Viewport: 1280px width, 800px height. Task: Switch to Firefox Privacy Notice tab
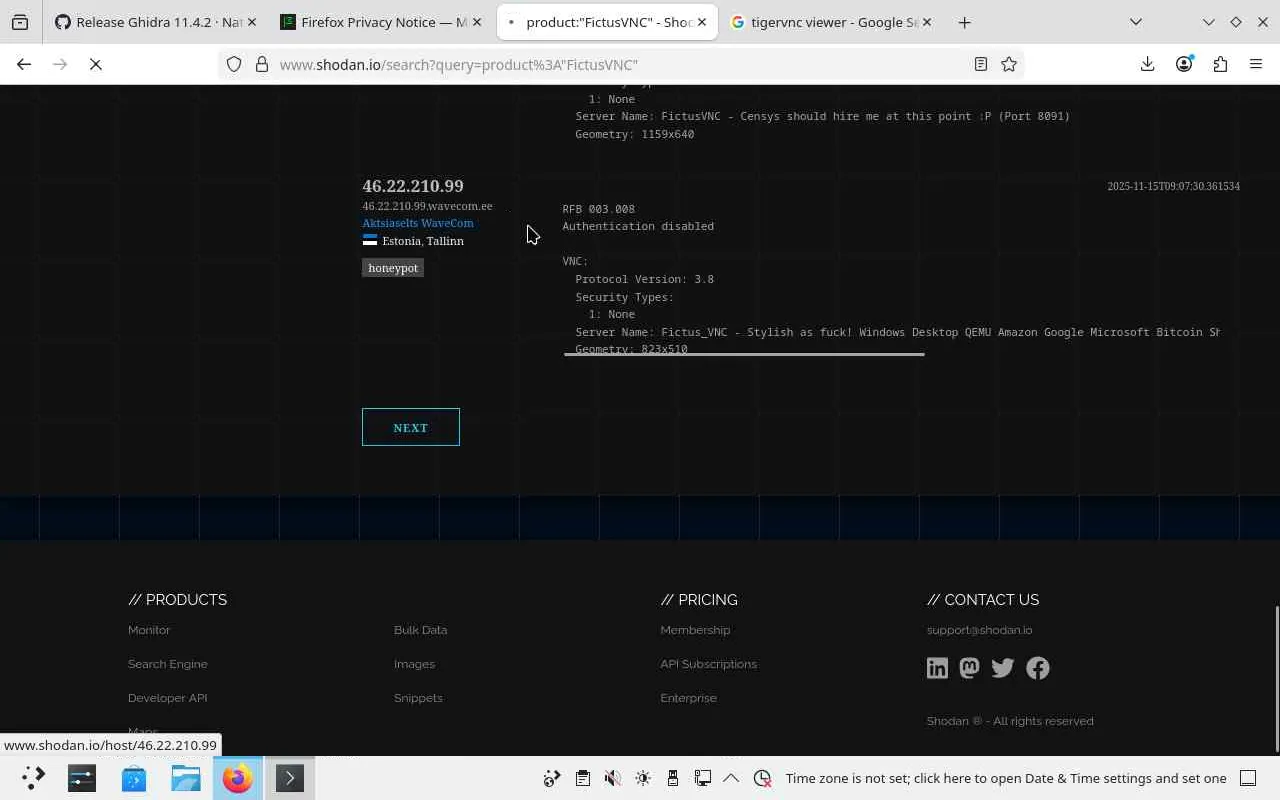[x=381, y=22]
